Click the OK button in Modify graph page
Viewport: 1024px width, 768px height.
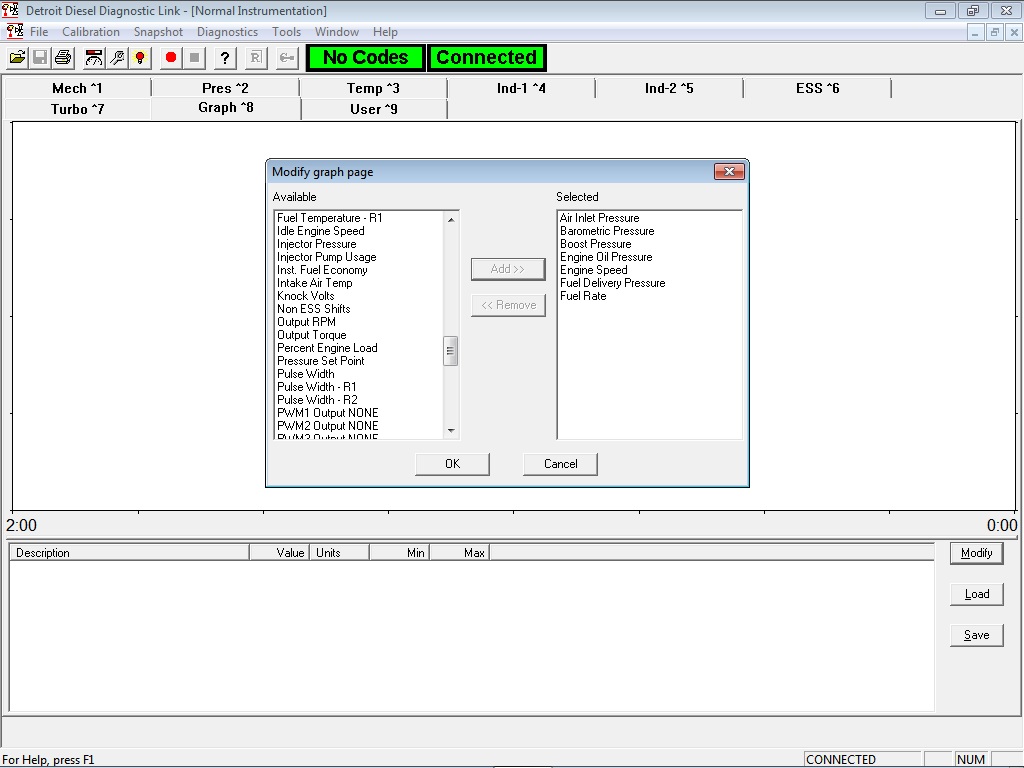(451, 463)
